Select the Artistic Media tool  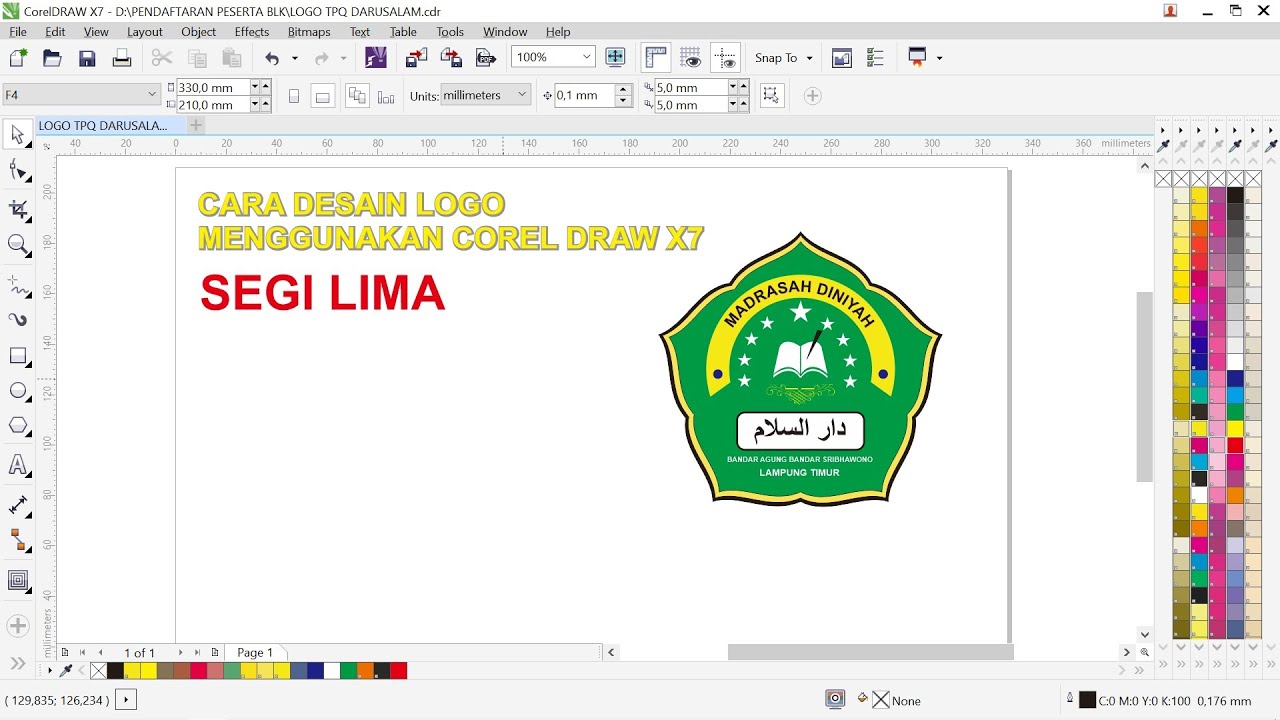[18, 320]
